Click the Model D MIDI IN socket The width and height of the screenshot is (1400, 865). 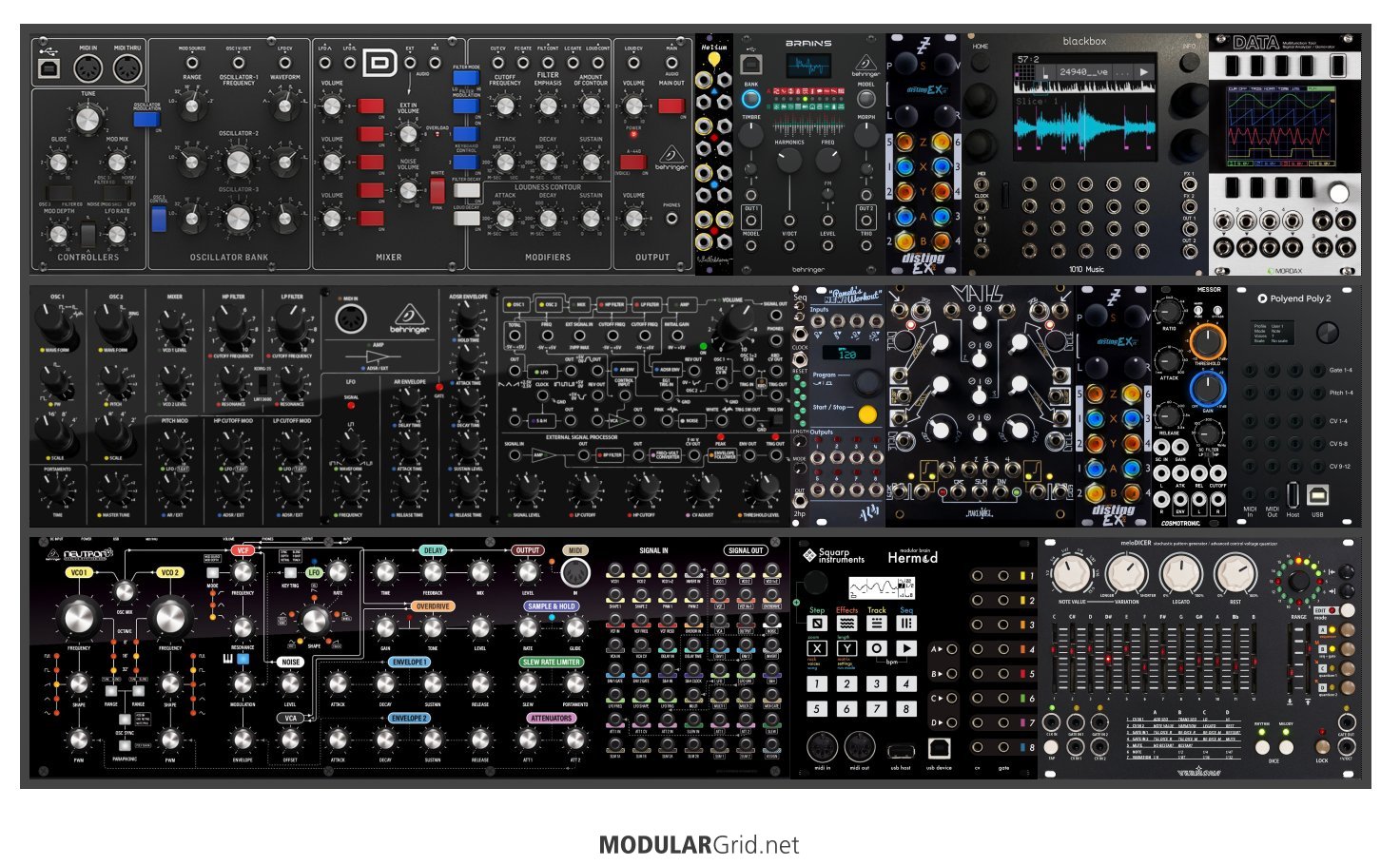87,68
